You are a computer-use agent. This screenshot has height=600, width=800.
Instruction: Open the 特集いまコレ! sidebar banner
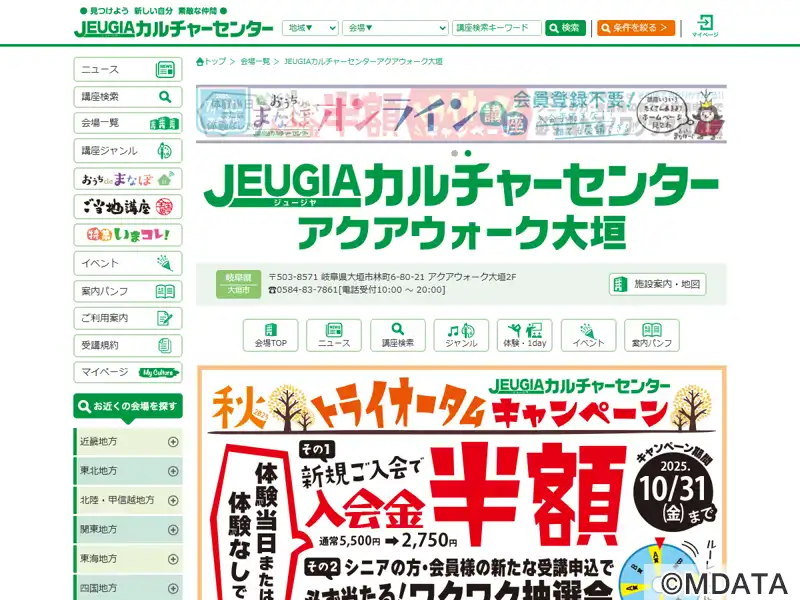coord(128,235)
